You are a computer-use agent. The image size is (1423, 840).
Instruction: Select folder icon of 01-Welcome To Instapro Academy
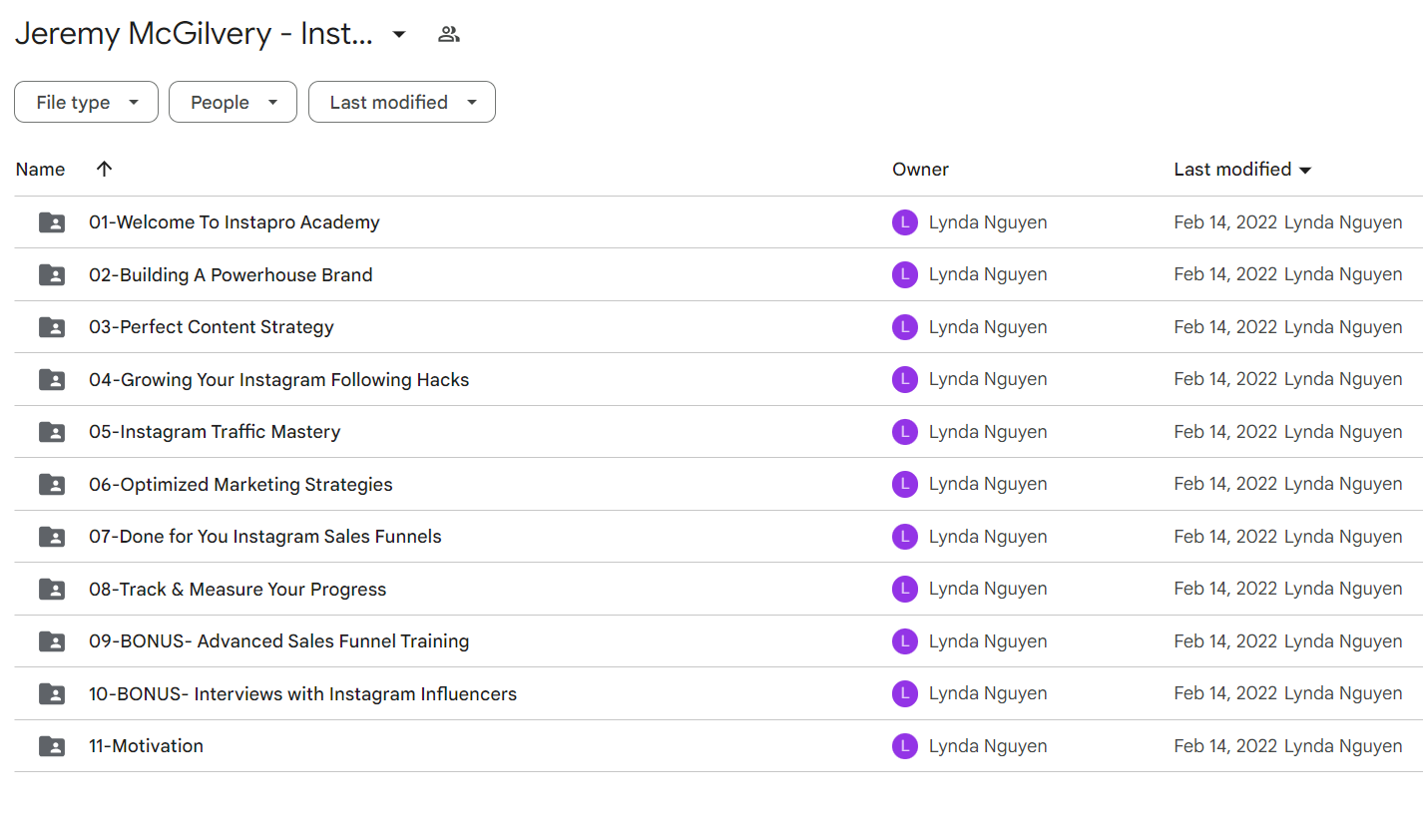click(52, 222)
